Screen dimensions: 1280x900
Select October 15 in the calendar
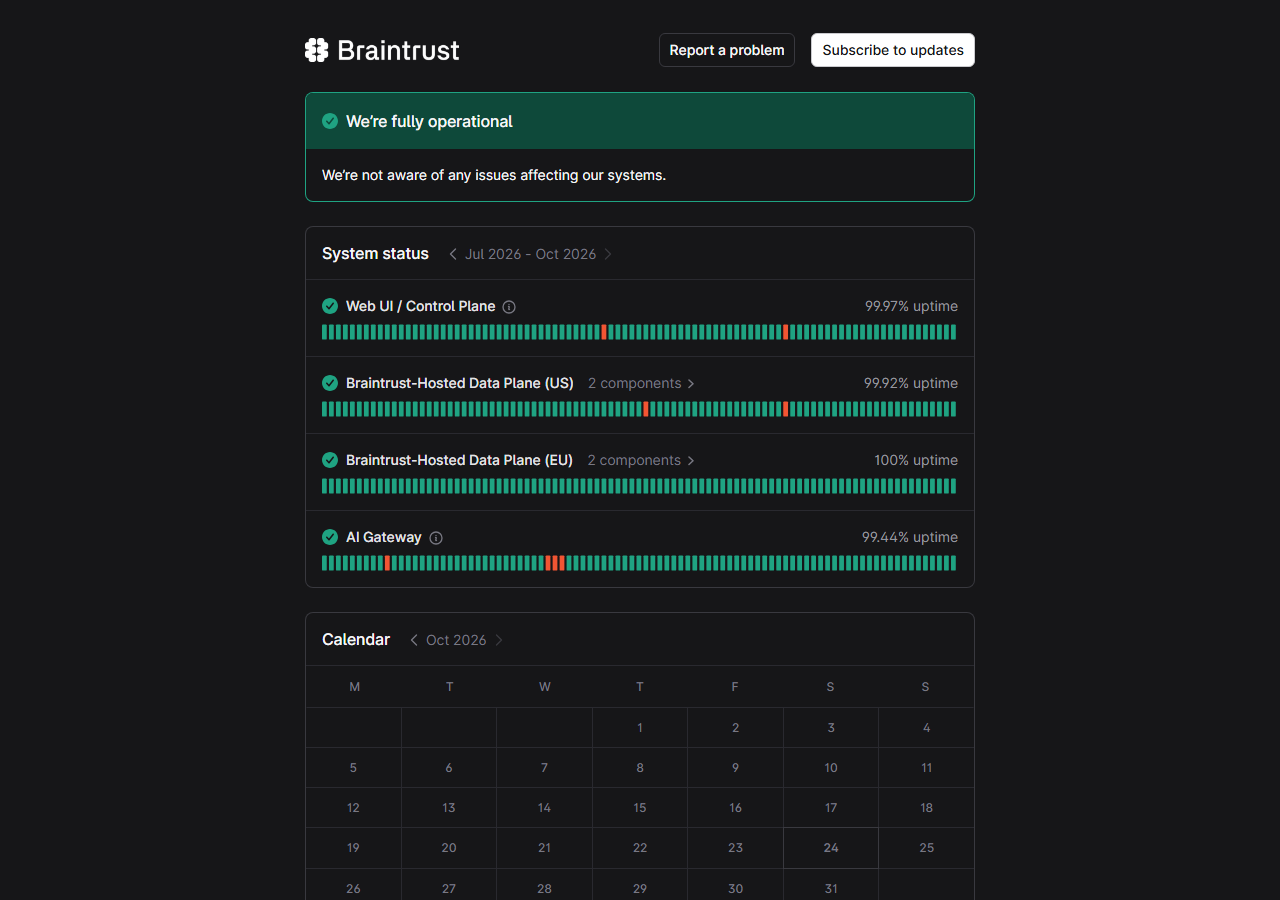click(640, 808)
